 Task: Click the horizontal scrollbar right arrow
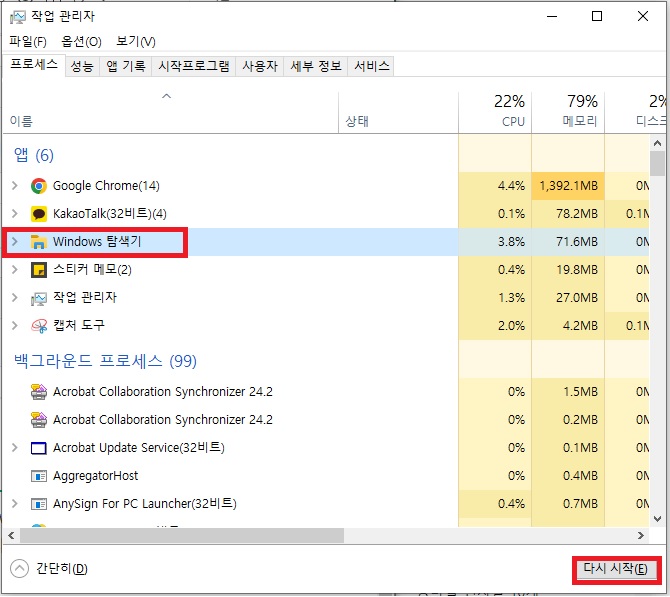click(x=641, y=536)
